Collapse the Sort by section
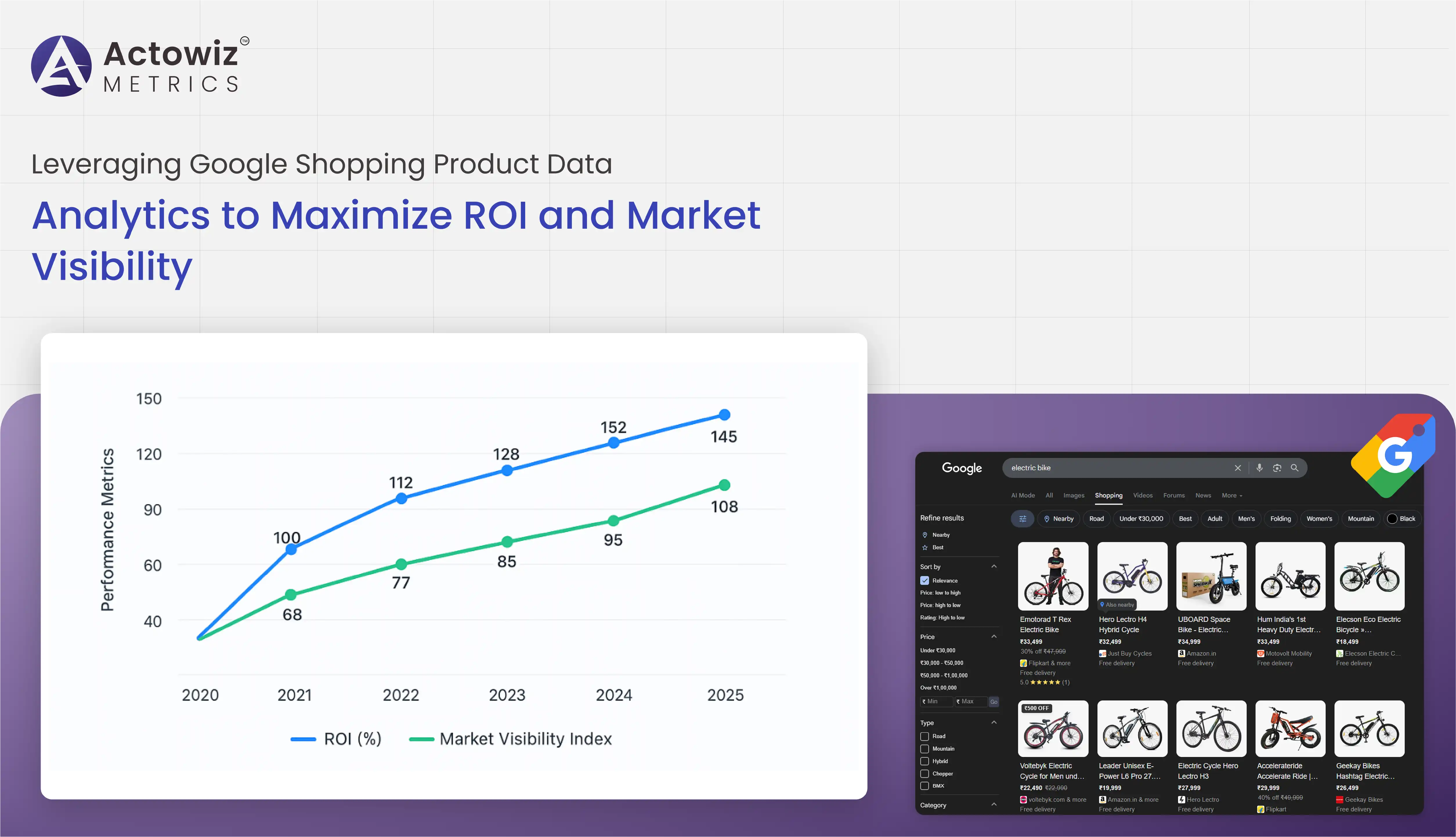Viewport: 1456px width, 837px height. click(994, 567)
